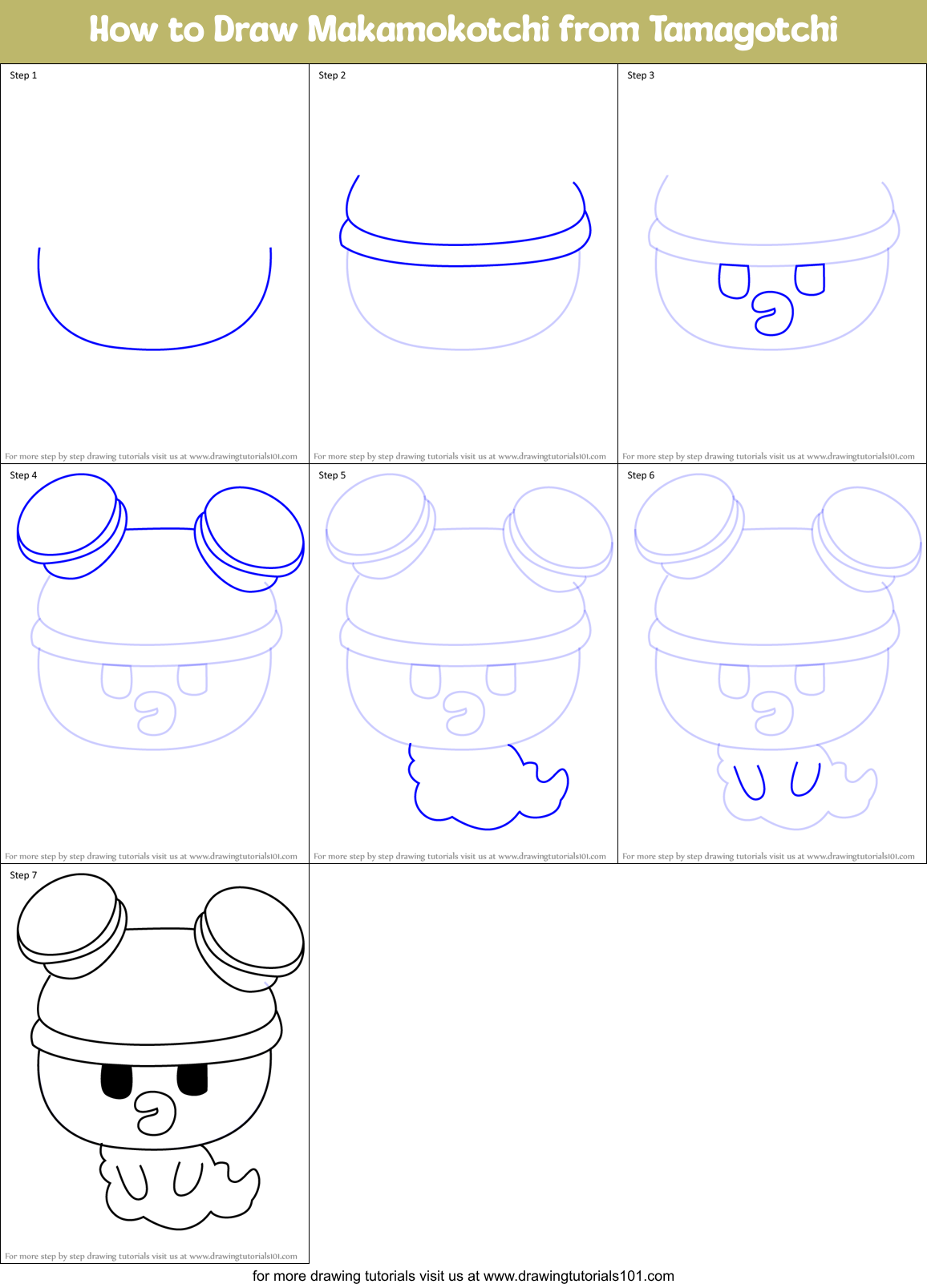
Task: Click the 'Step 3' label
Action: point(641,75)
